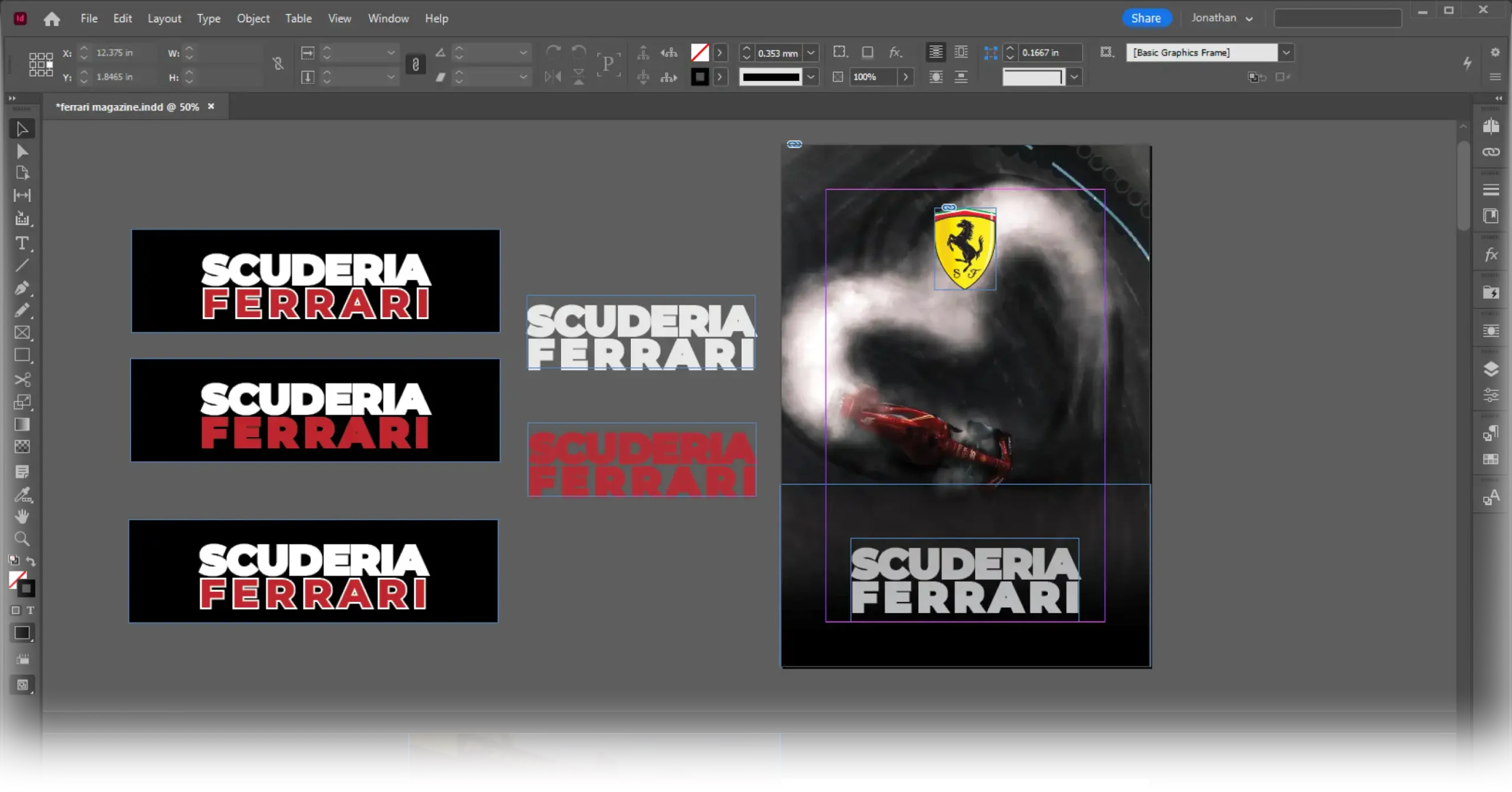Toggle constrain width and height proportions
The width and height of the screenshot is (1512, 792).
pos(278,64)
